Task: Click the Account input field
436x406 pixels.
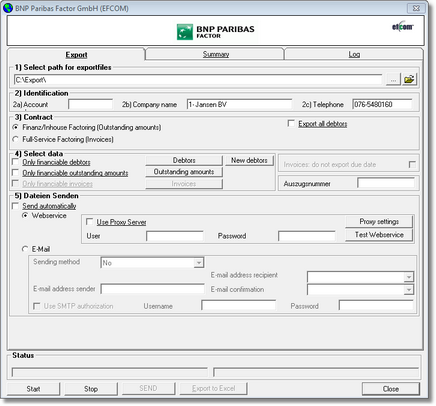Action: 90,104
